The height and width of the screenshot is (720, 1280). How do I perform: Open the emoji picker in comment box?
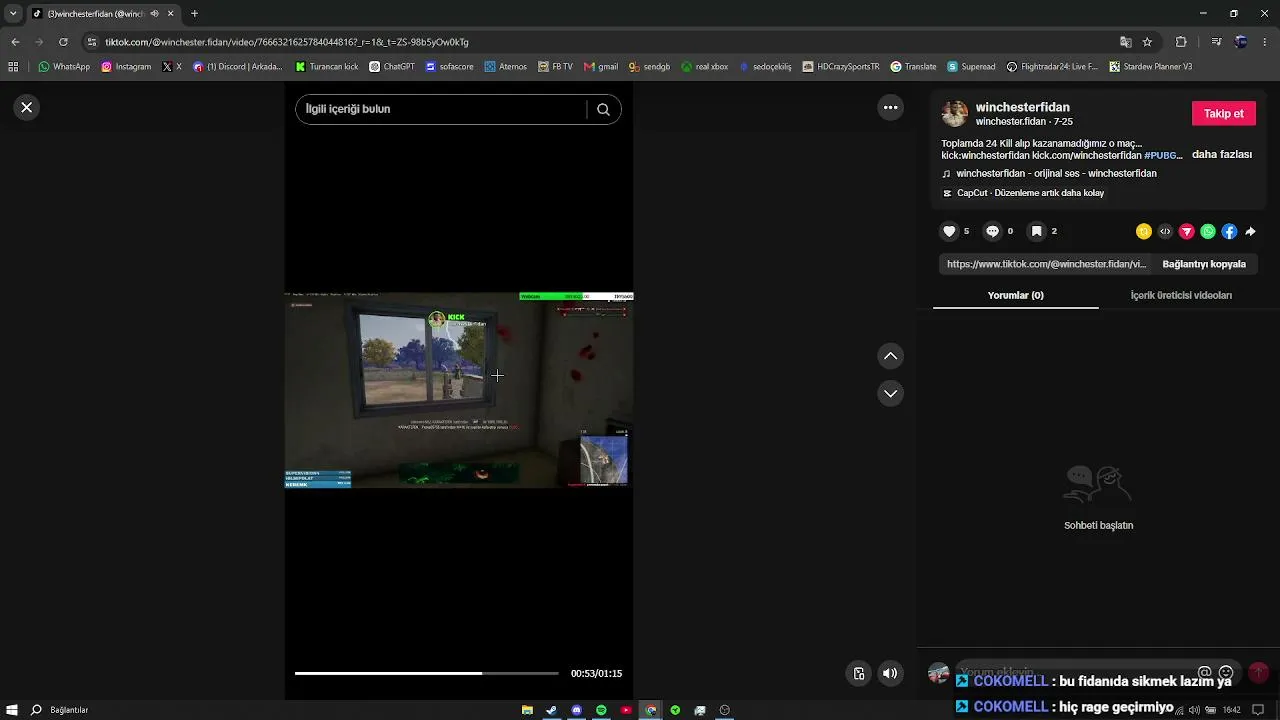pyautogui.click(x=1226, y=673)
